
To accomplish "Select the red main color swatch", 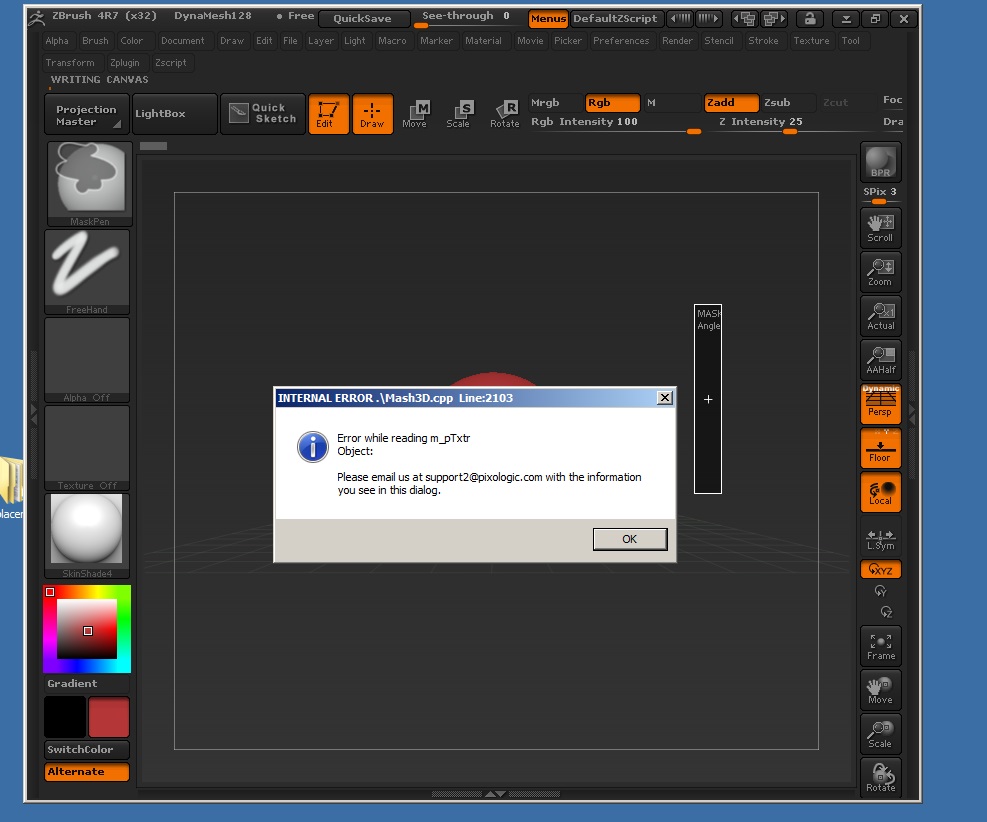I will [x=109, y=716].
